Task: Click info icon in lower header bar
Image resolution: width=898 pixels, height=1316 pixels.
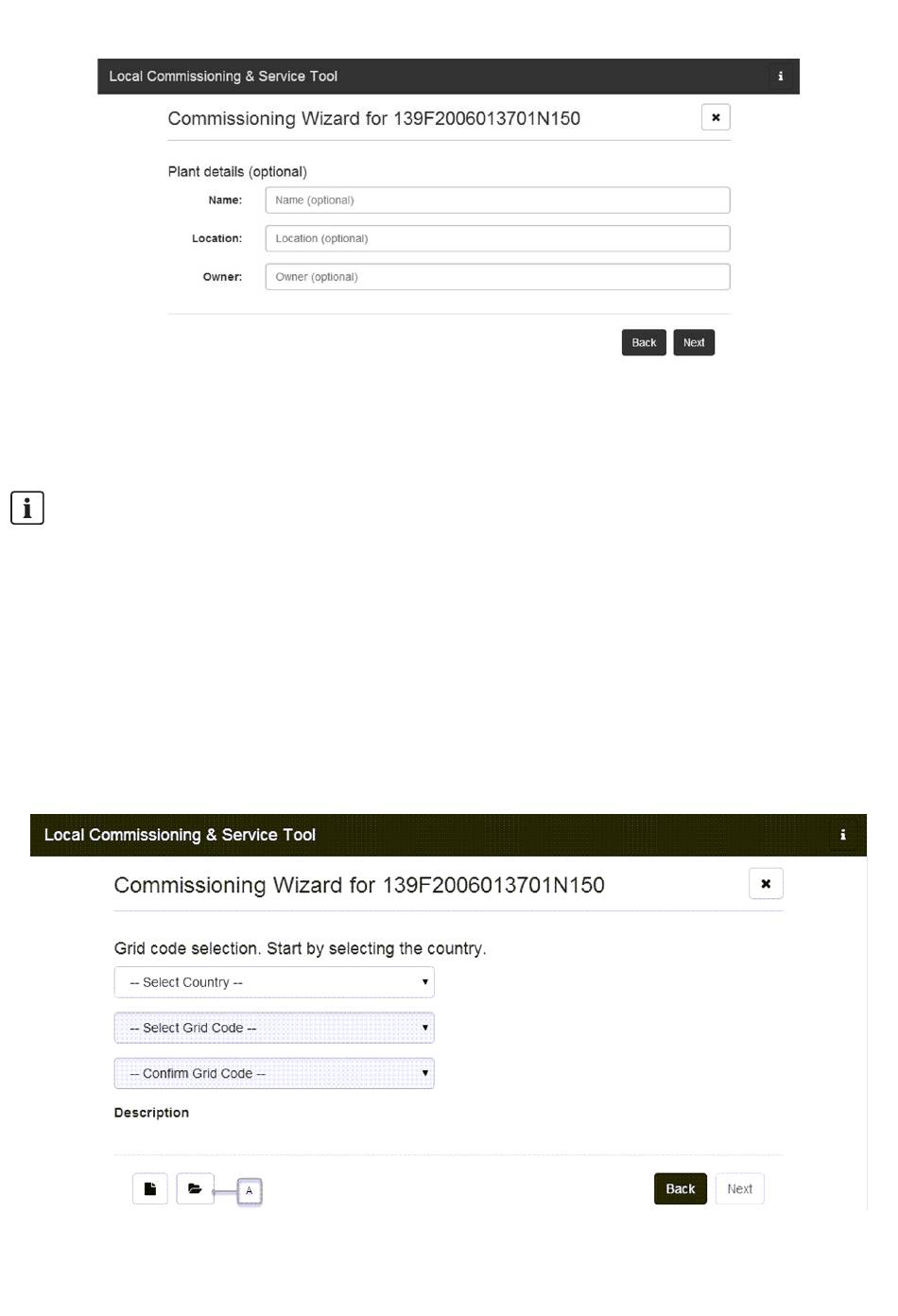Action: pos(843,835)
